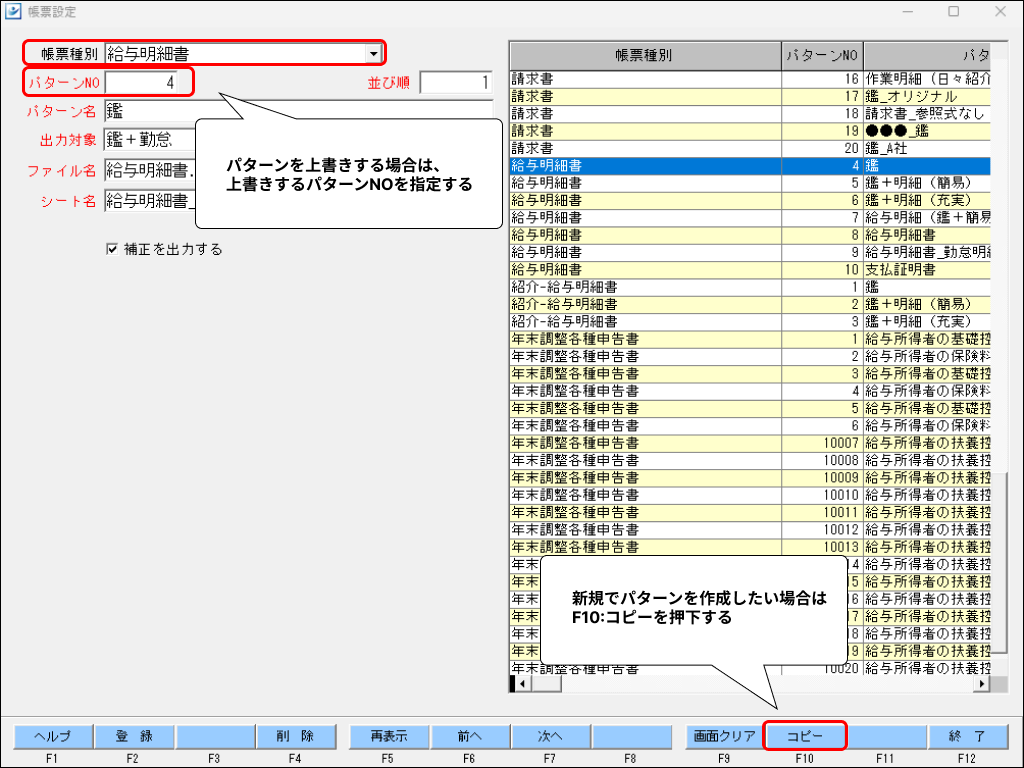This screenshot has height=768, width=1024.
Task: Click the 出力対象 field showing 鑑＋勤怠
Action: point(150,139)
